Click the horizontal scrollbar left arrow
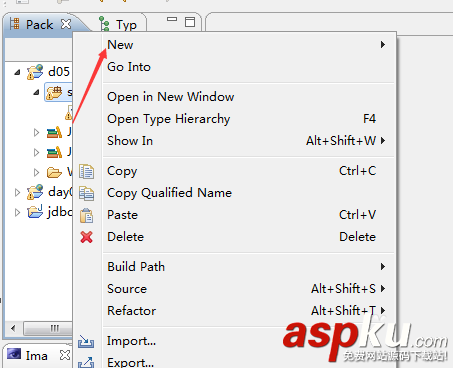 [x=13, y=328]
